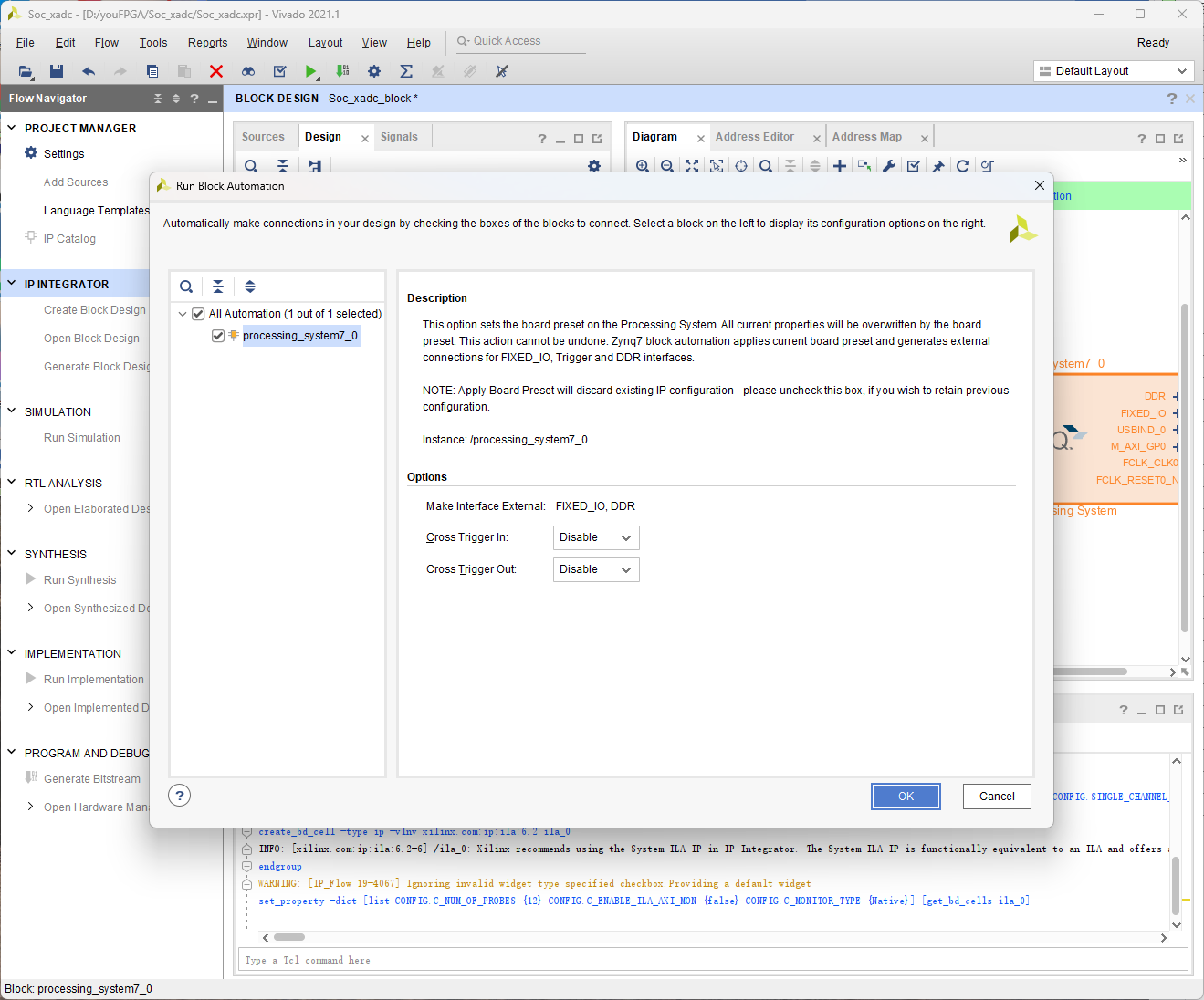The image size is (1204, 1000).
Task: Click the wrench customize block icon
Action: (x=889, y=166)
